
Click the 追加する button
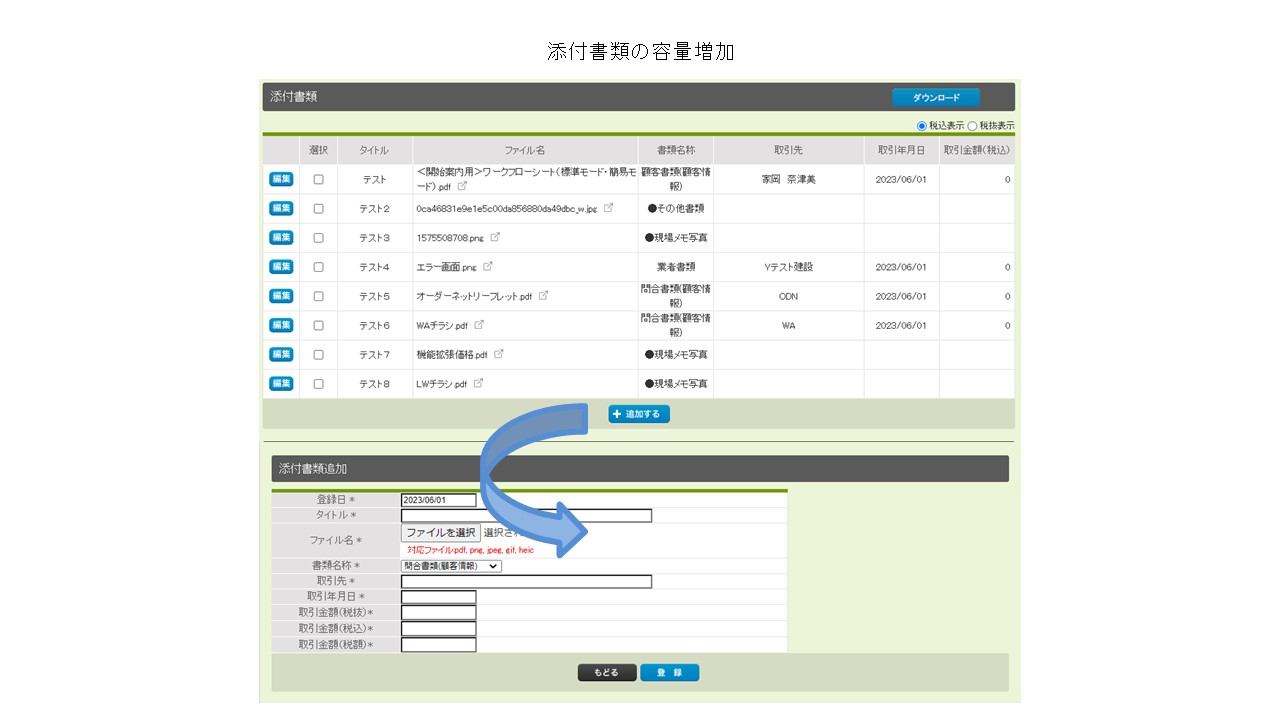click(639, 414)
